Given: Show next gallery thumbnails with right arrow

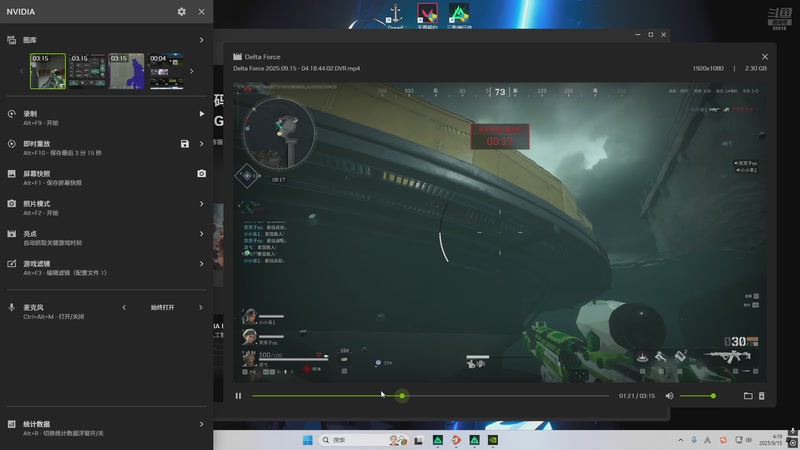Looking at the screenshot, I should pyautogui.click(x=192, y=71).
